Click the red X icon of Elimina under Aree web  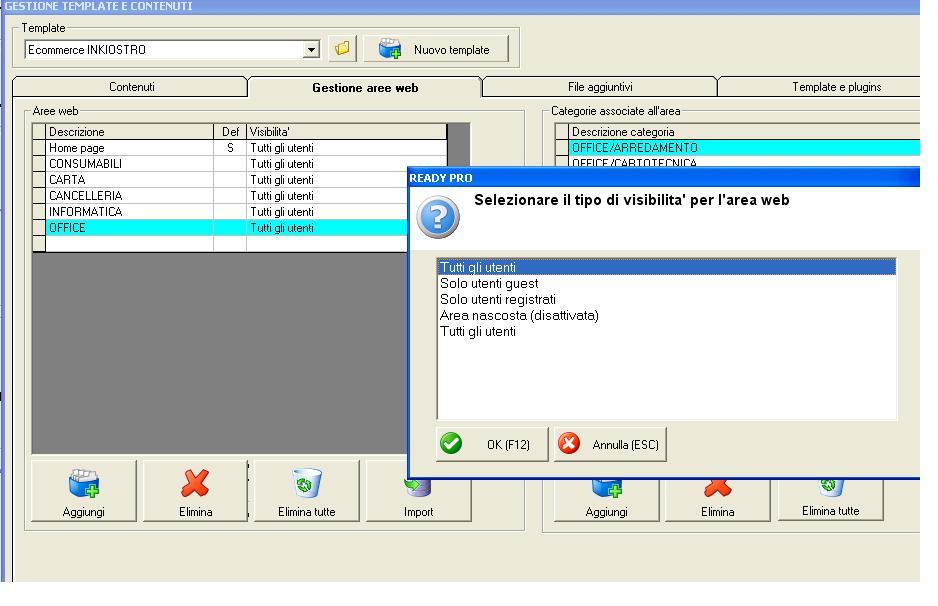coord(195,483)
